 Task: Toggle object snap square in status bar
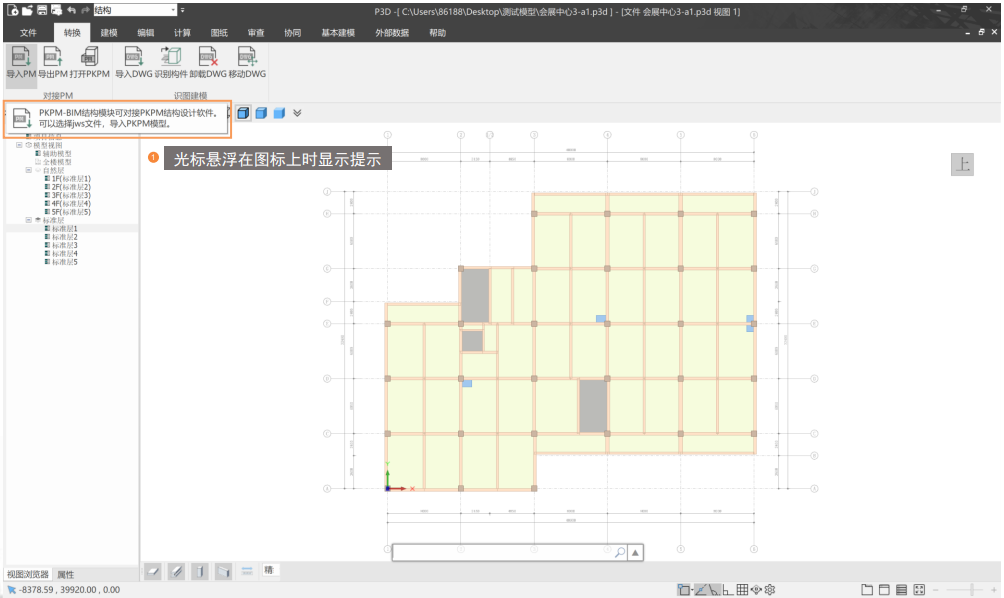tap(683, 590)
